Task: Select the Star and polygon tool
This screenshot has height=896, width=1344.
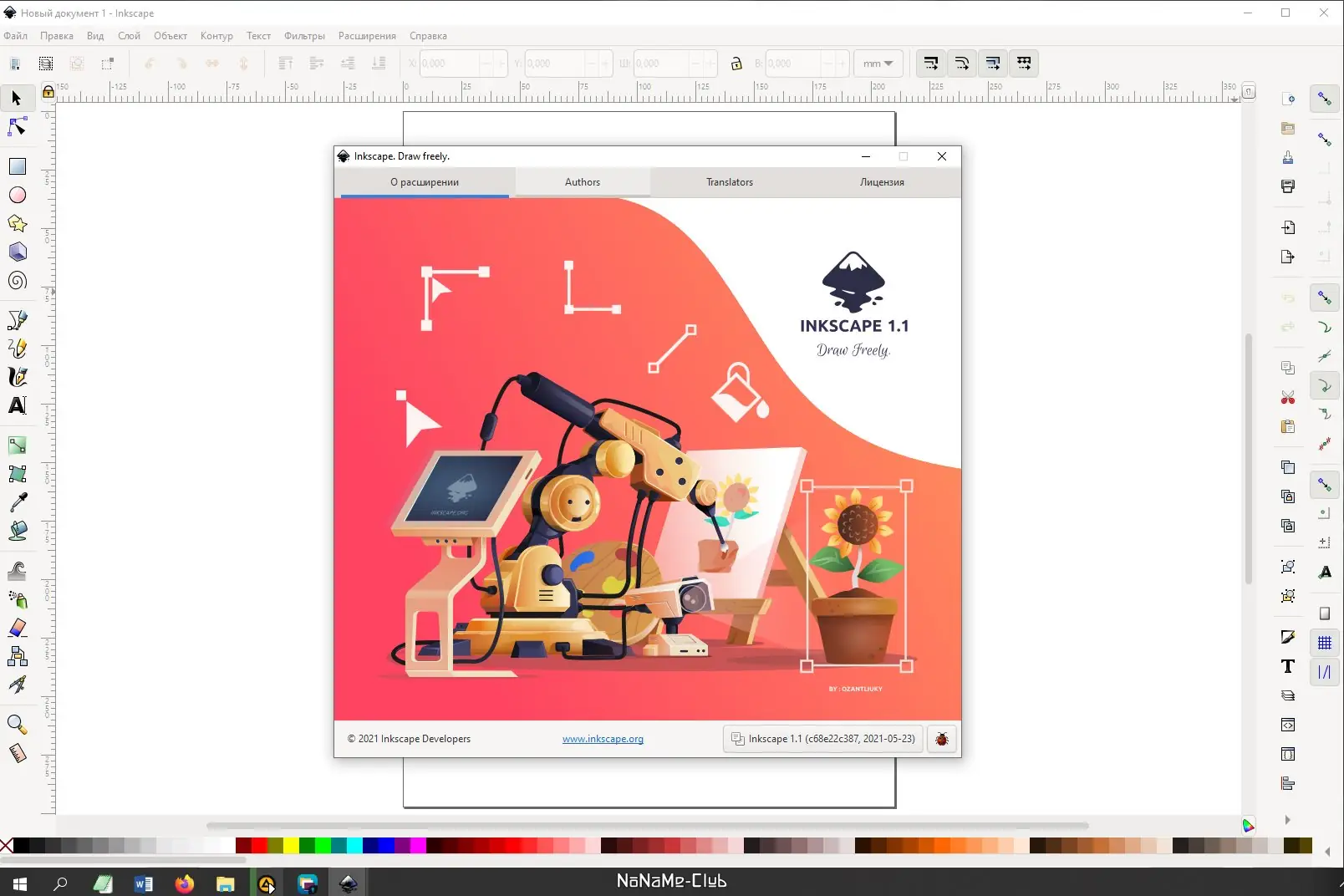Action: click(17, 224)
